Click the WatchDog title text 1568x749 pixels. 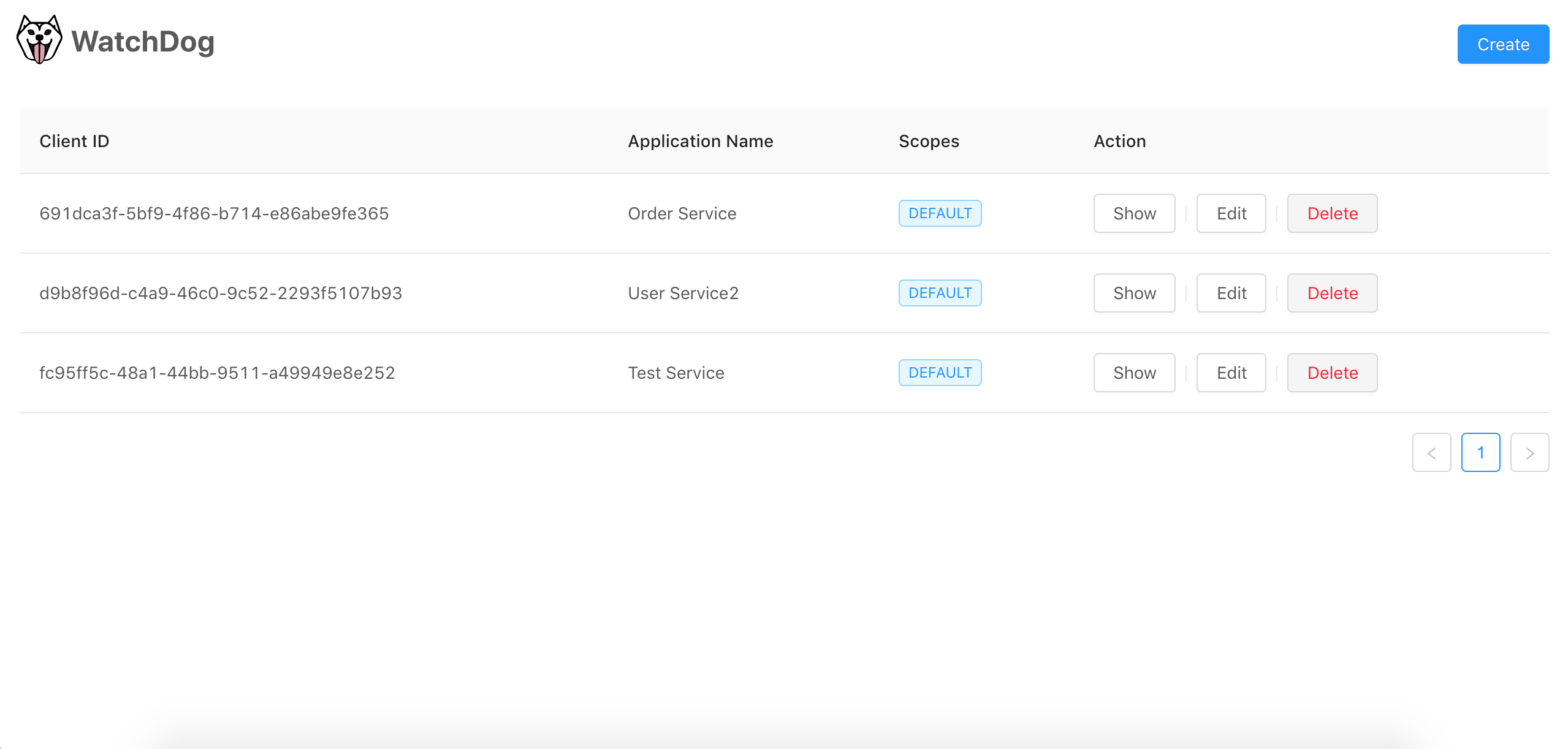[143, 42]
